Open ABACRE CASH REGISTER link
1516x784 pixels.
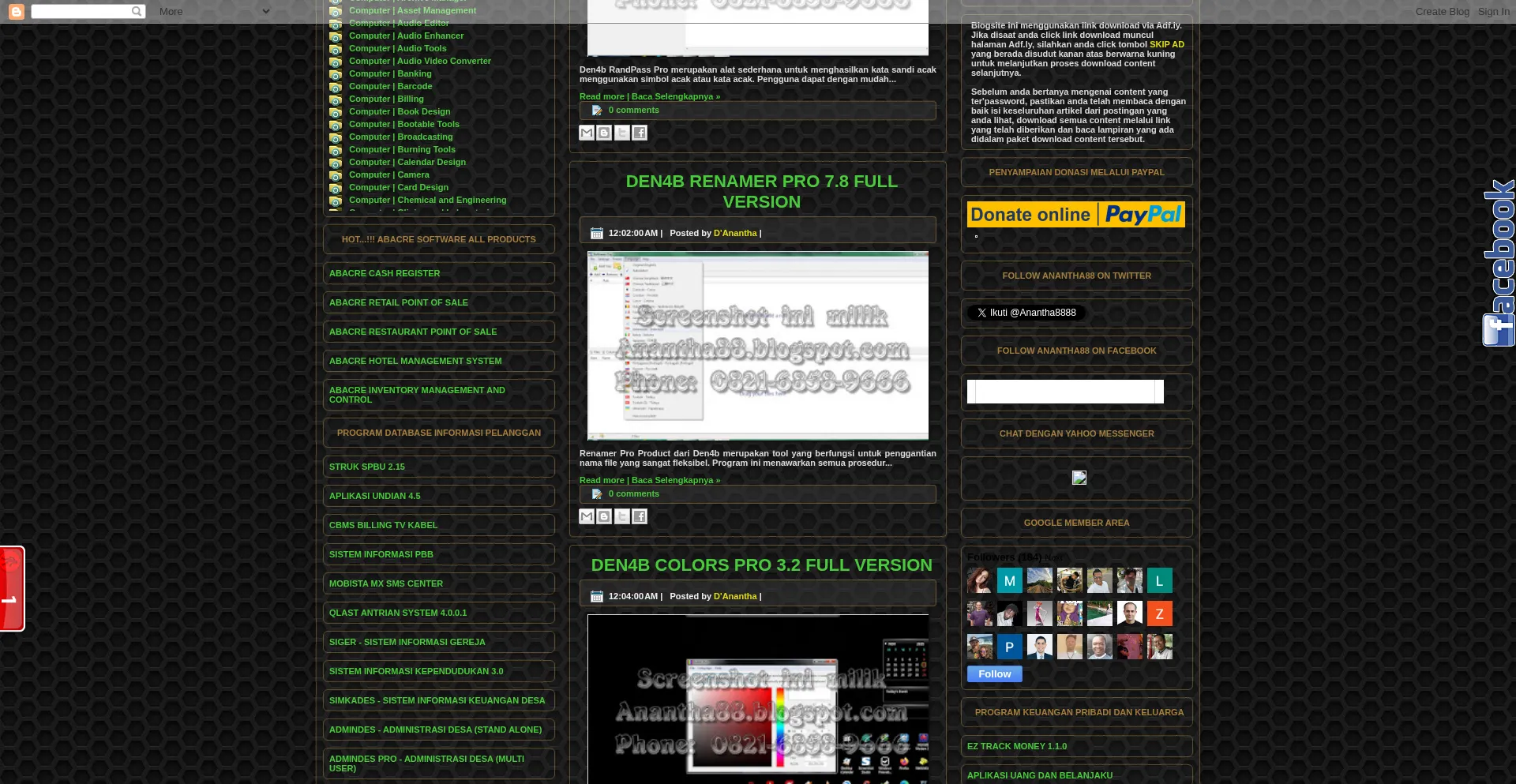click(385, 273)
